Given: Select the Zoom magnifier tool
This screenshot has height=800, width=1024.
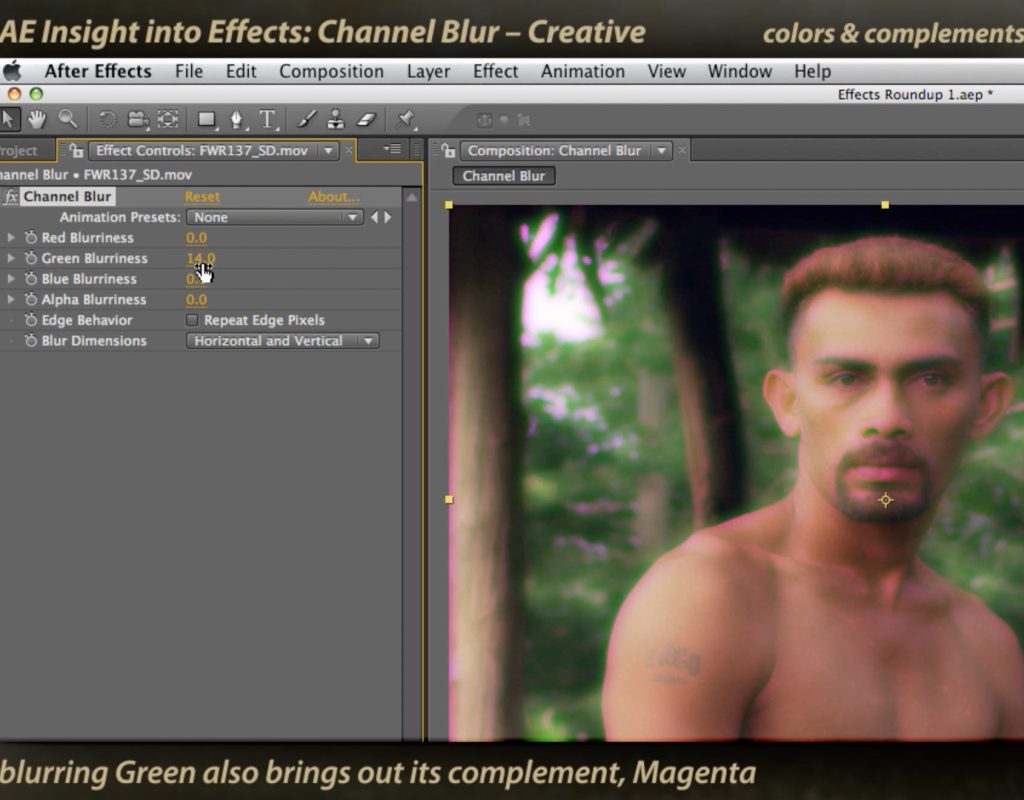Looking at the screenshot, I should [x=67, y=119].
